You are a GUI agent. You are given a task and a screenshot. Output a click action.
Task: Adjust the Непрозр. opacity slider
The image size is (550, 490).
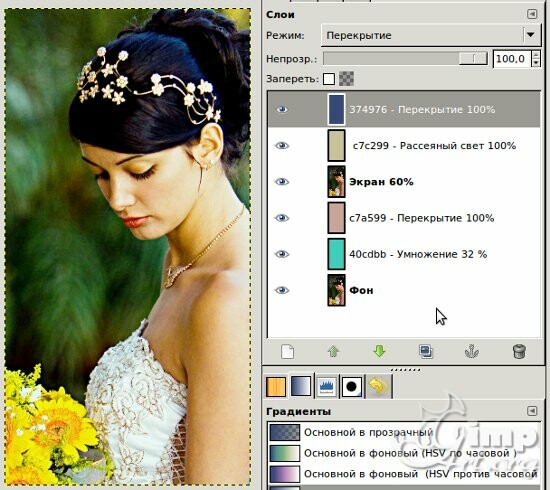[x=405, y=59]
